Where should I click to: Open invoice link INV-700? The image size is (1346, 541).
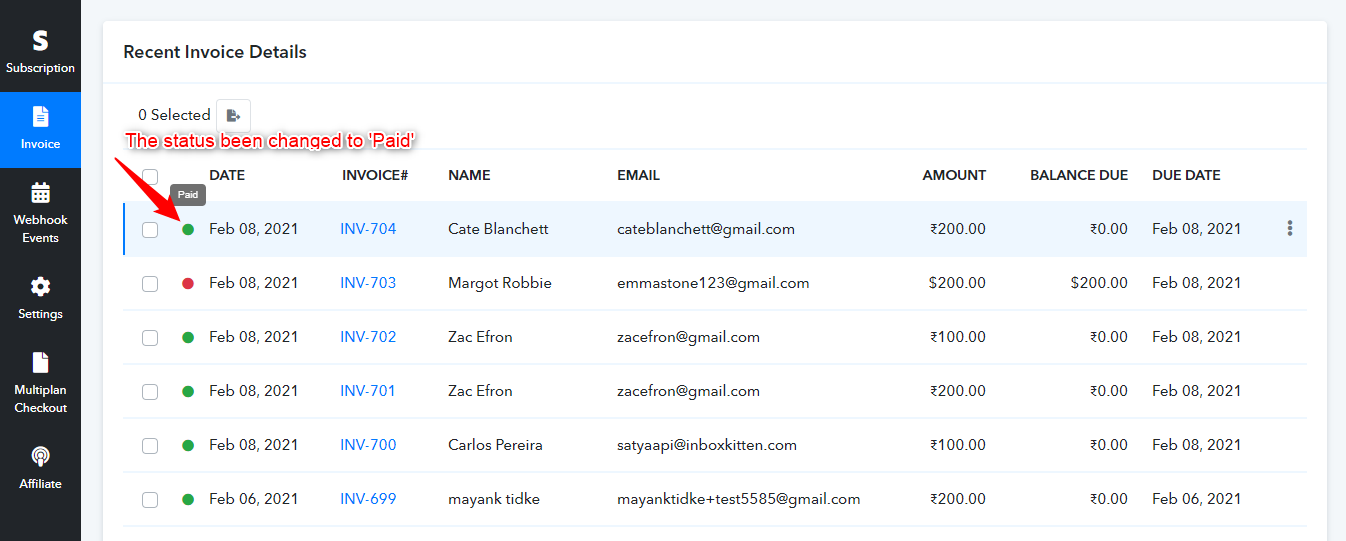pos(368,445)
